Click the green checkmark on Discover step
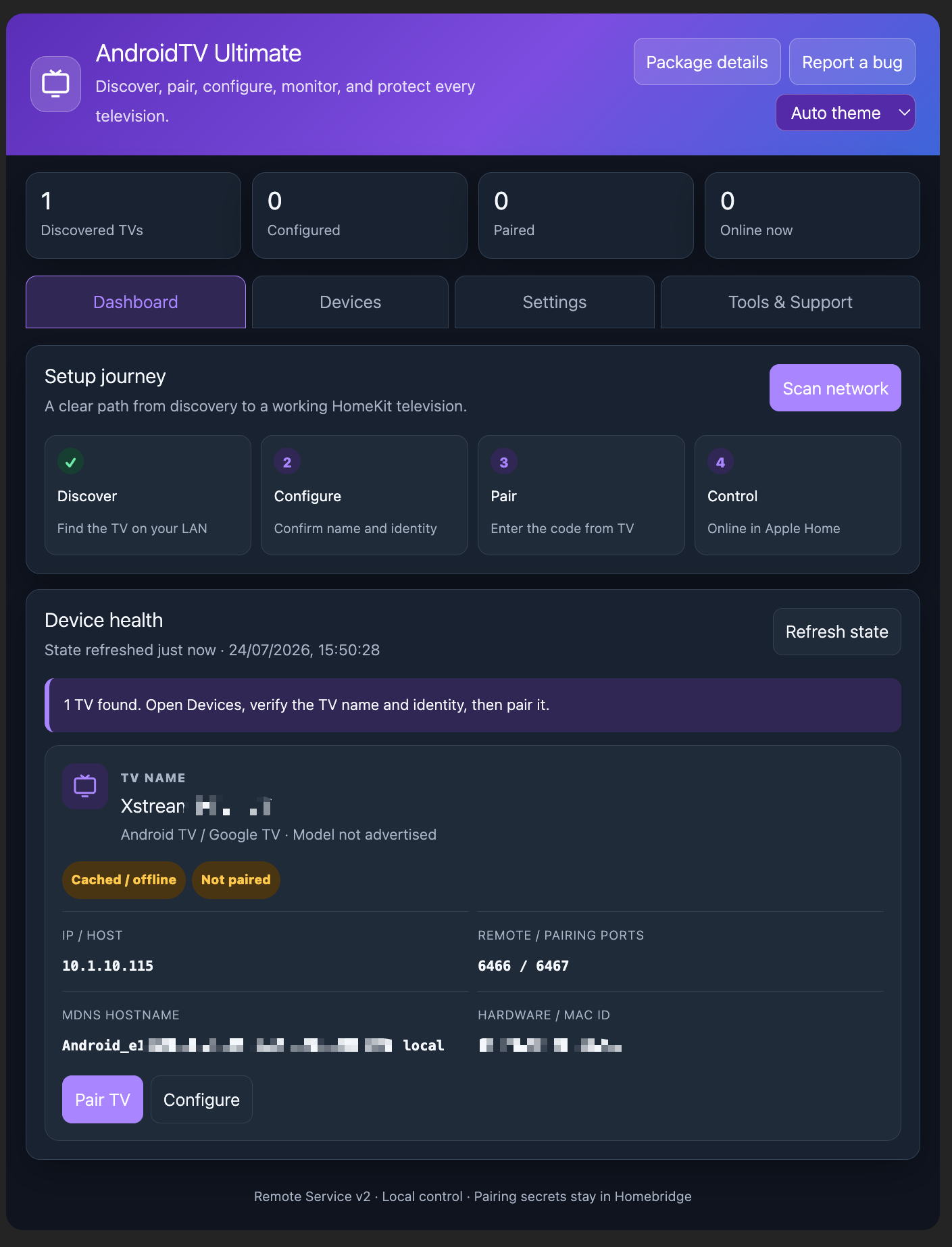 point(71,462)
